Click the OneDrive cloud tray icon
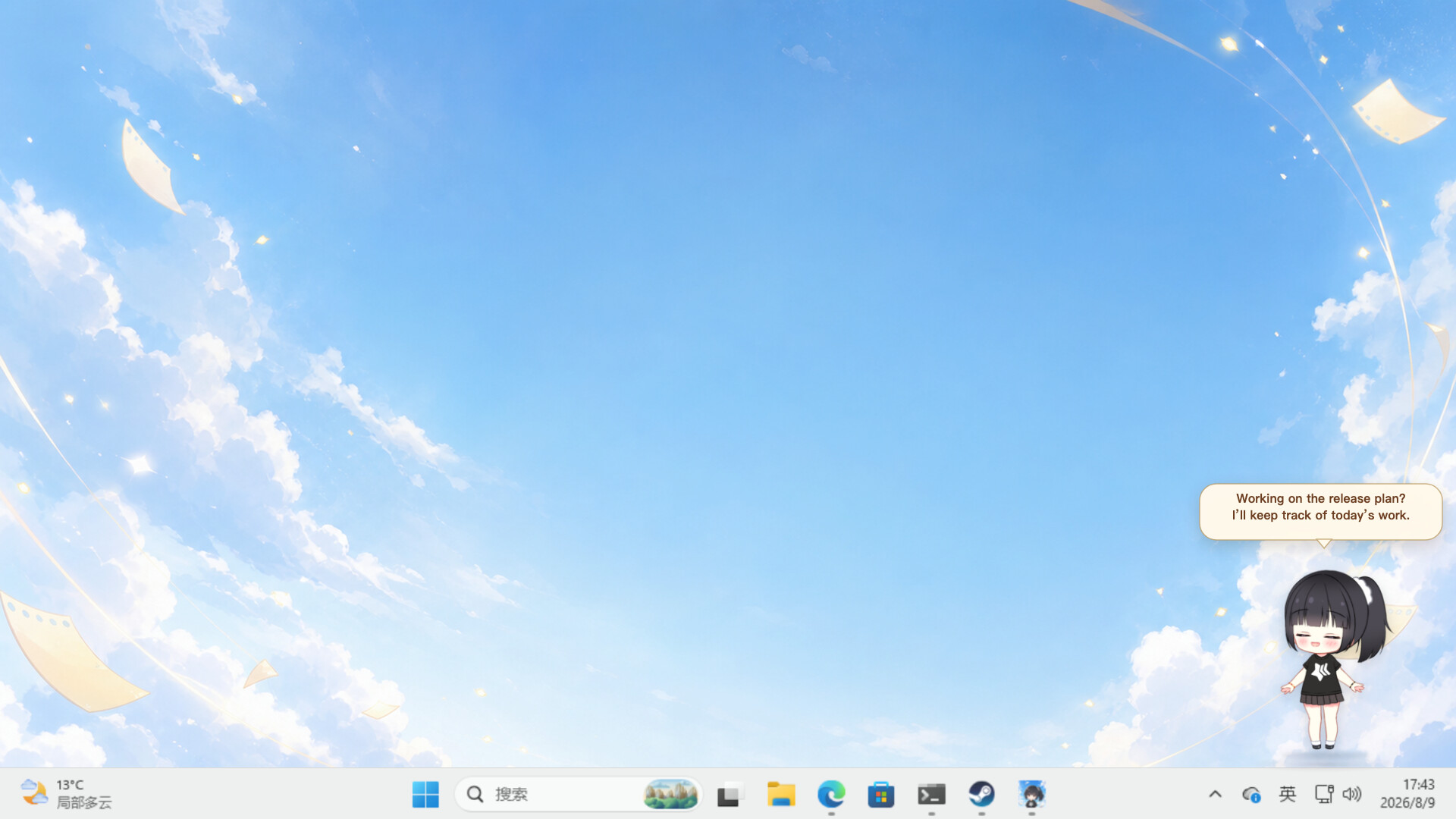Image resolution: width=1456 pixels, height=819 pixels. pyautogui.click(x=1251, y=794)
